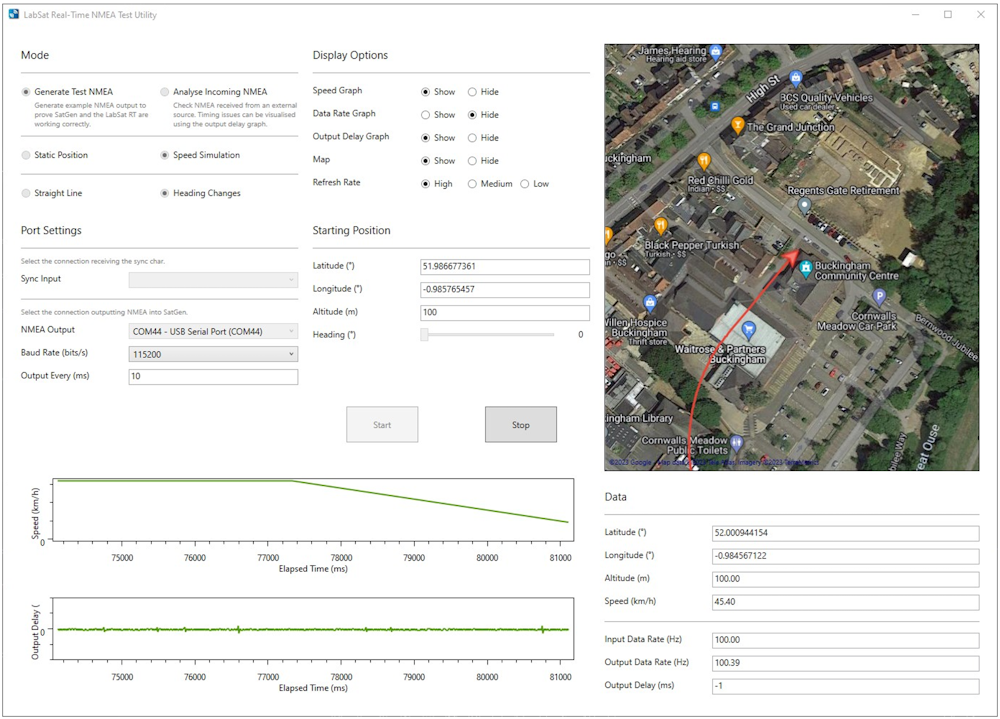
Task: Click Black Pepper Turkish restaurant pin
Action: pyautogui.click(x=661, y=225)
